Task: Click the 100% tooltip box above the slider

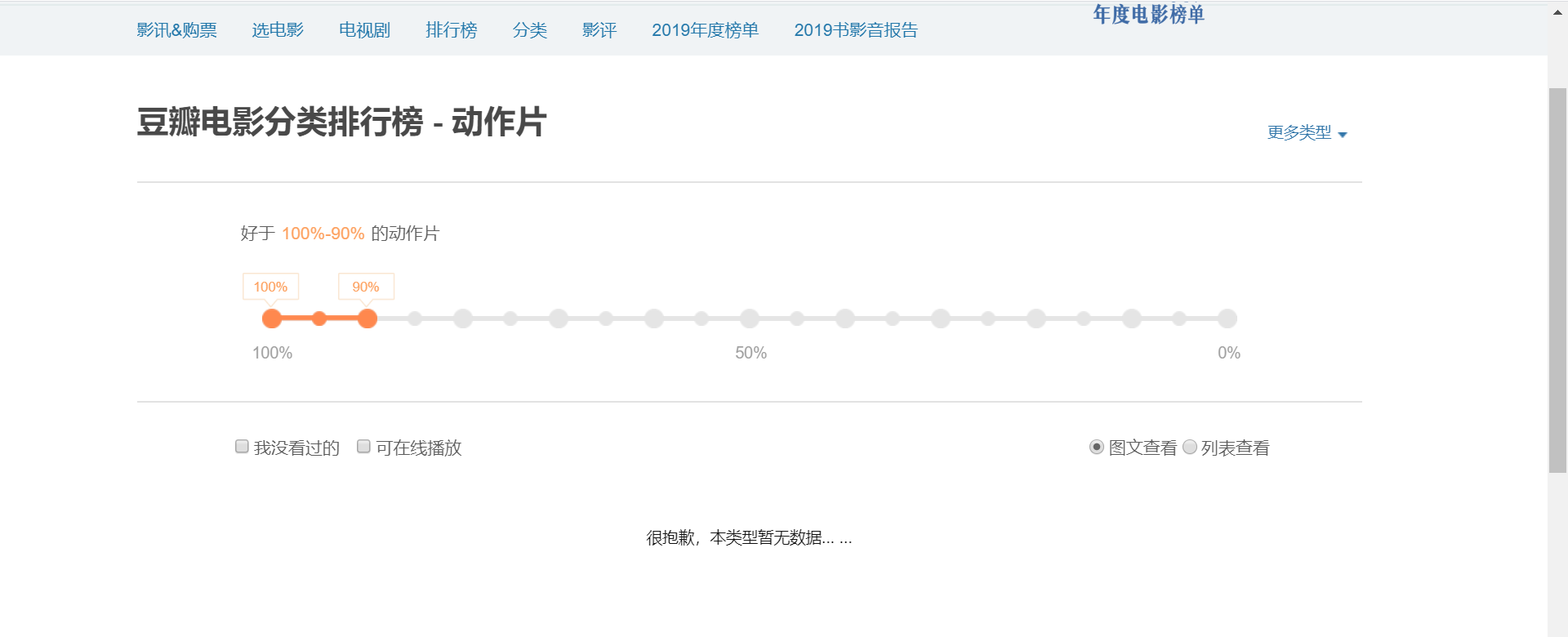Action: click(270, 287)
